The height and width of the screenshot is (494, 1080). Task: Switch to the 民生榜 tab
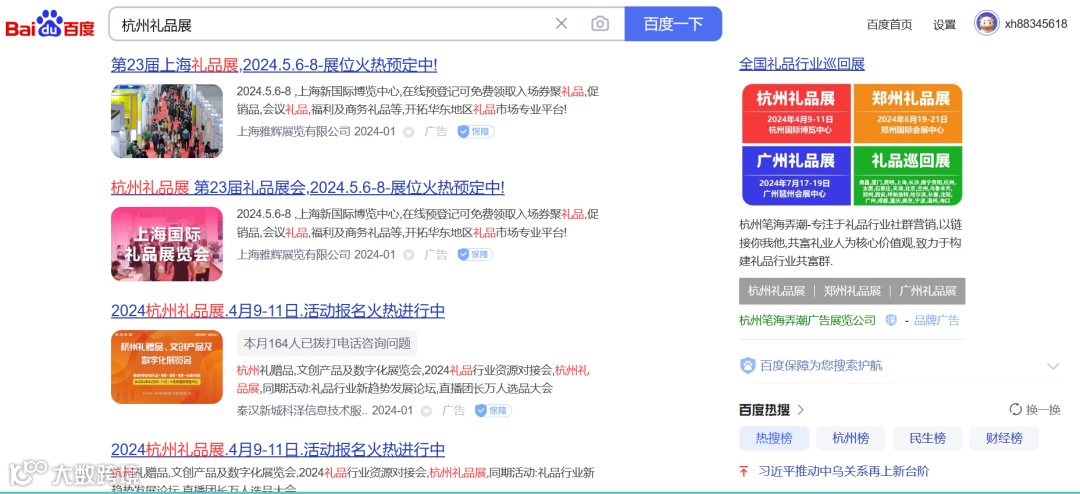(927, 438)
